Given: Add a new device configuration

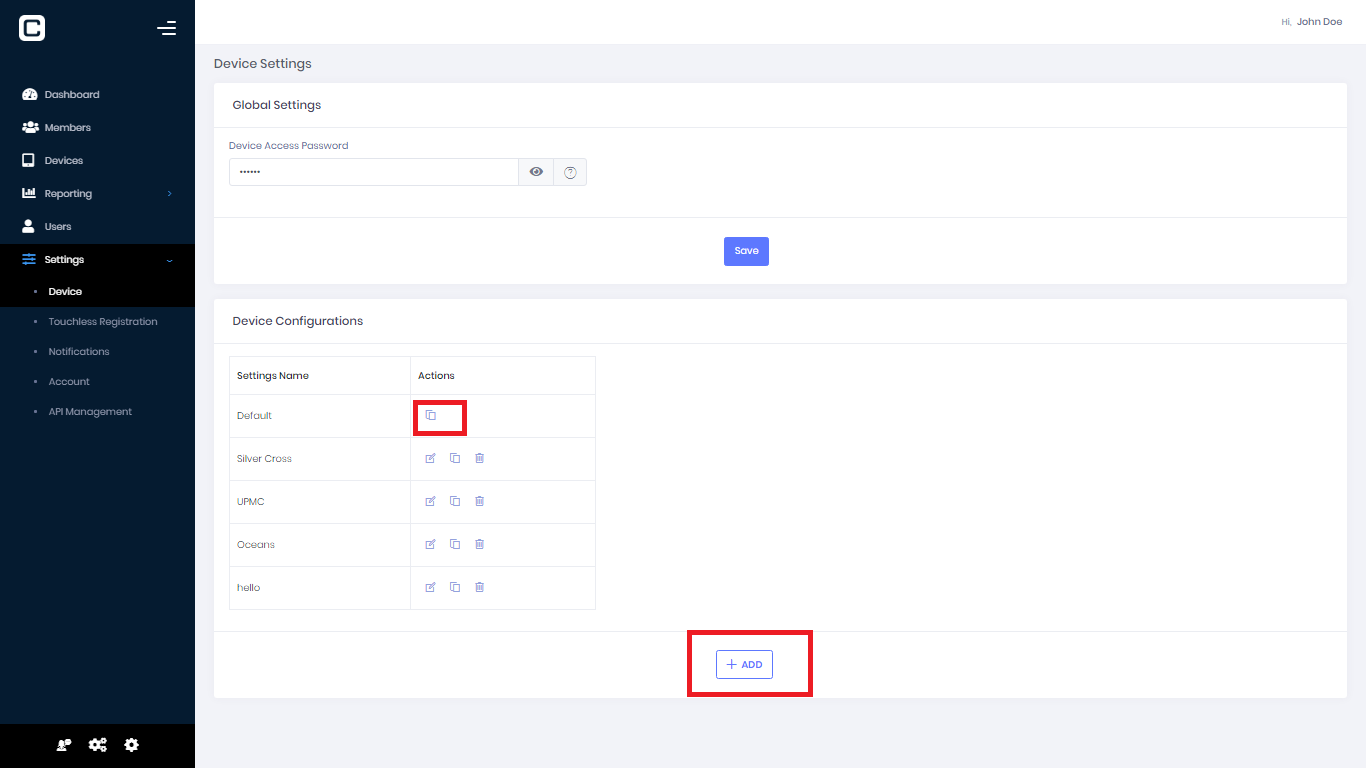Looking at the screenshot, I should pos(744,664).
